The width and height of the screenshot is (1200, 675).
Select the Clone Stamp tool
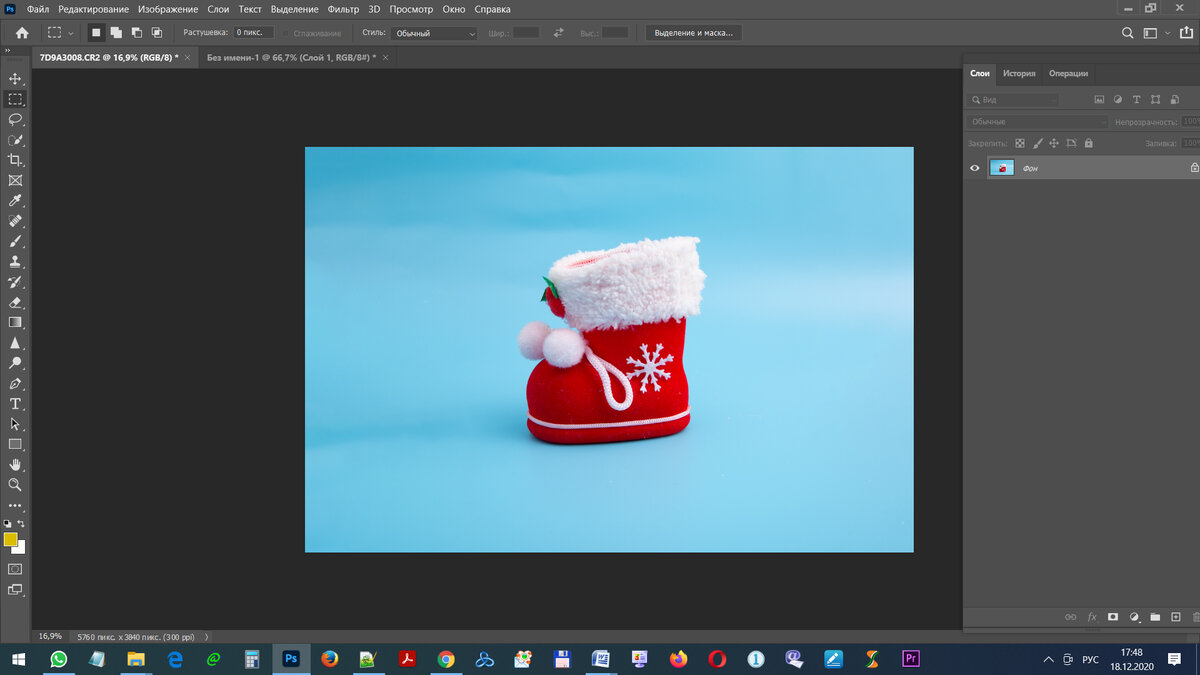(x=15, y=261)
